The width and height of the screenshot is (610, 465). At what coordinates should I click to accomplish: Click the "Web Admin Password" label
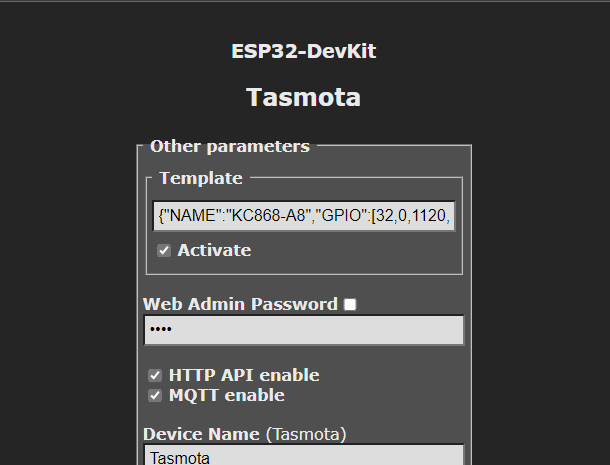pyautogui.click(x=240, y=304)
